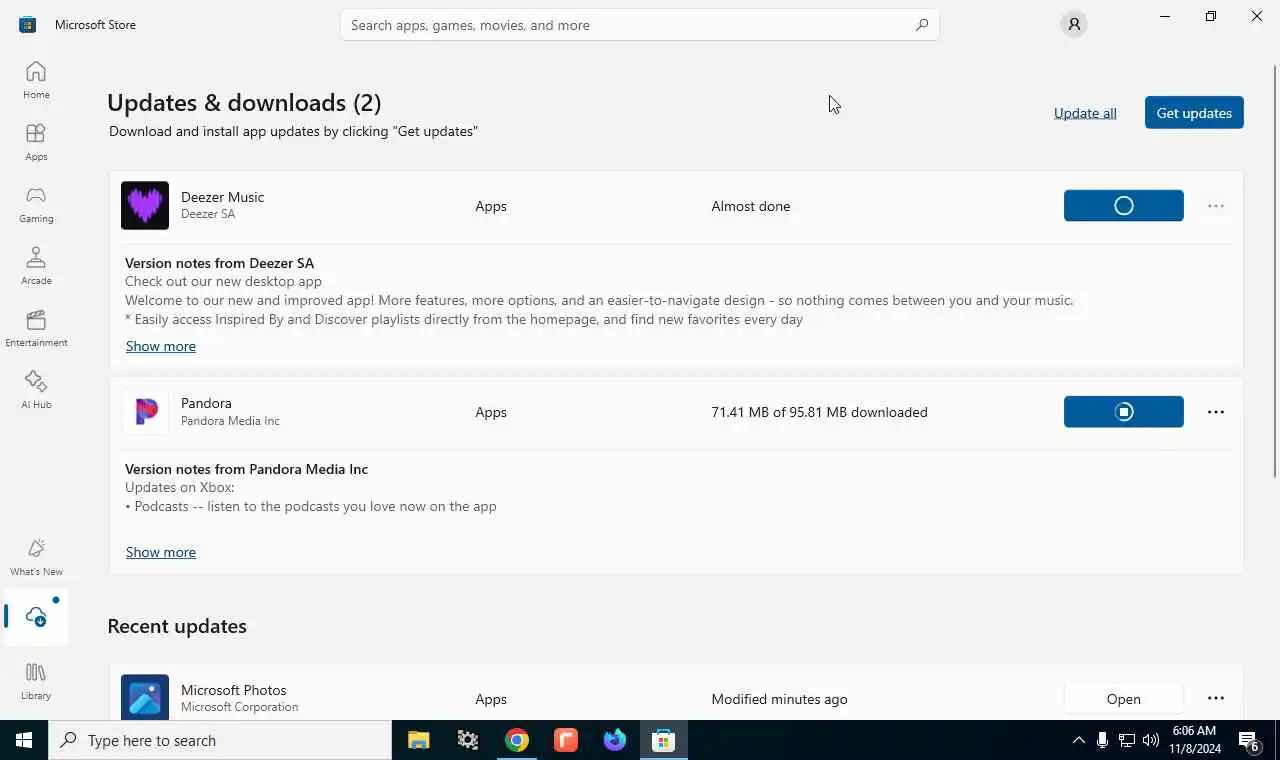Click the blue-purple app icon in taskbar
The image size is (1280, 760).
(x=615, y=740)
